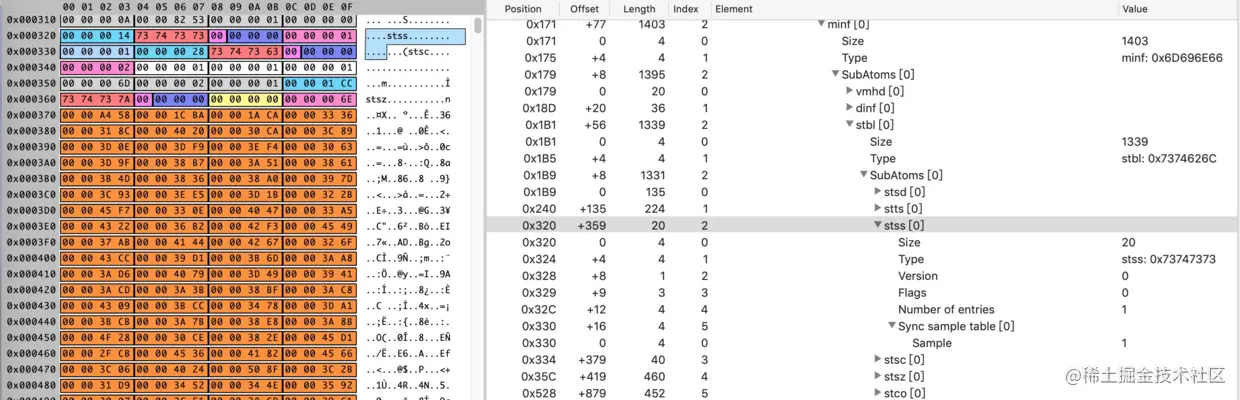Expand the stts [0] atom
The image size is (1240, 400).
coord(879,209)
